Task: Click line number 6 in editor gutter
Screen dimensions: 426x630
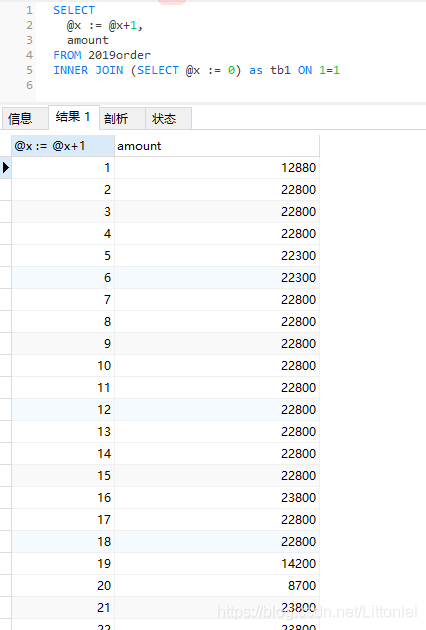Action: [x=29, y=85]
